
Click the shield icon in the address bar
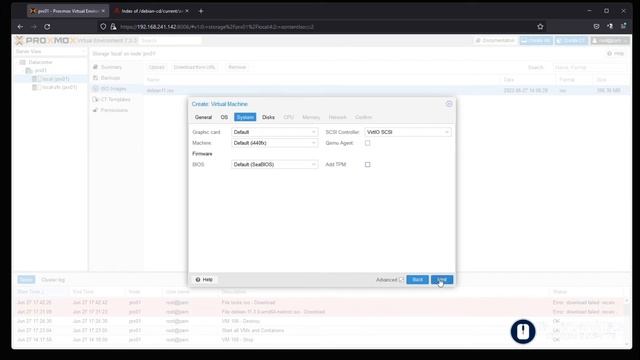[103, 27]
